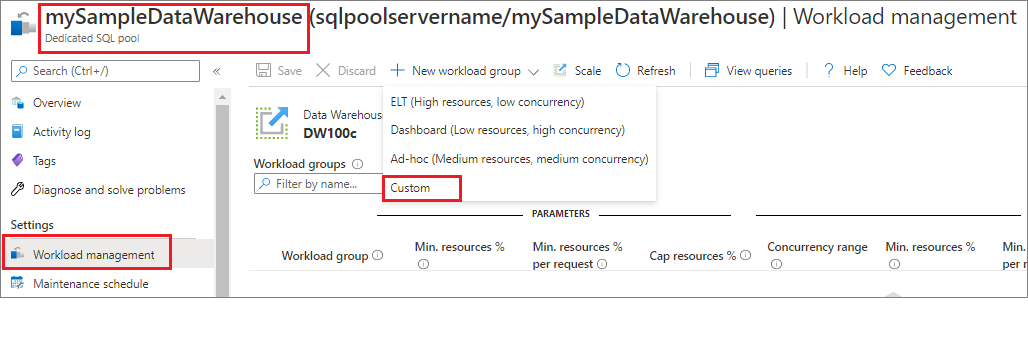The height and width of the screenshot is (364, 1028).
Task: Open Diagnose and solve problems
Action: click(x=109, y=190)
